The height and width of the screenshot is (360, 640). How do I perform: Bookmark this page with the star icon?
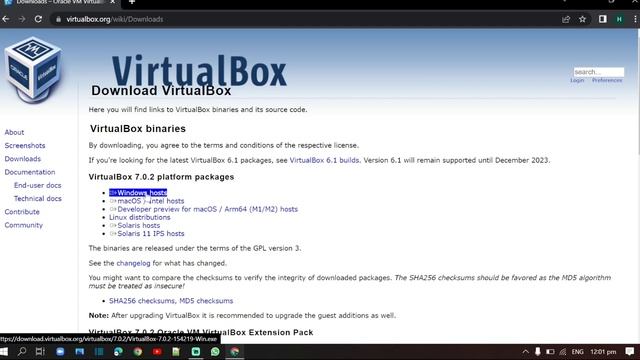pyautogui.click(x=582, y=19)
